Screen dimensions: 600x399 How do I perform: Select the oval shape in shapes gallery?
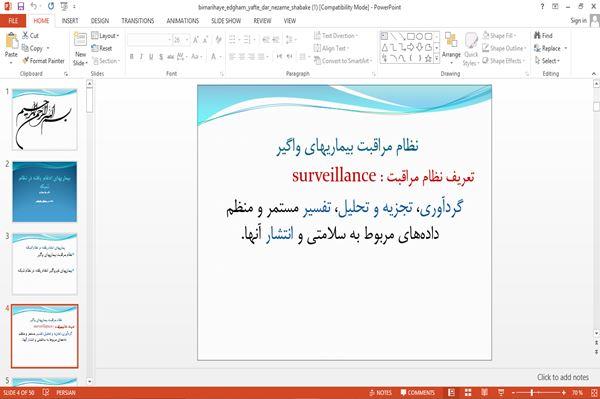pos(419,36)
